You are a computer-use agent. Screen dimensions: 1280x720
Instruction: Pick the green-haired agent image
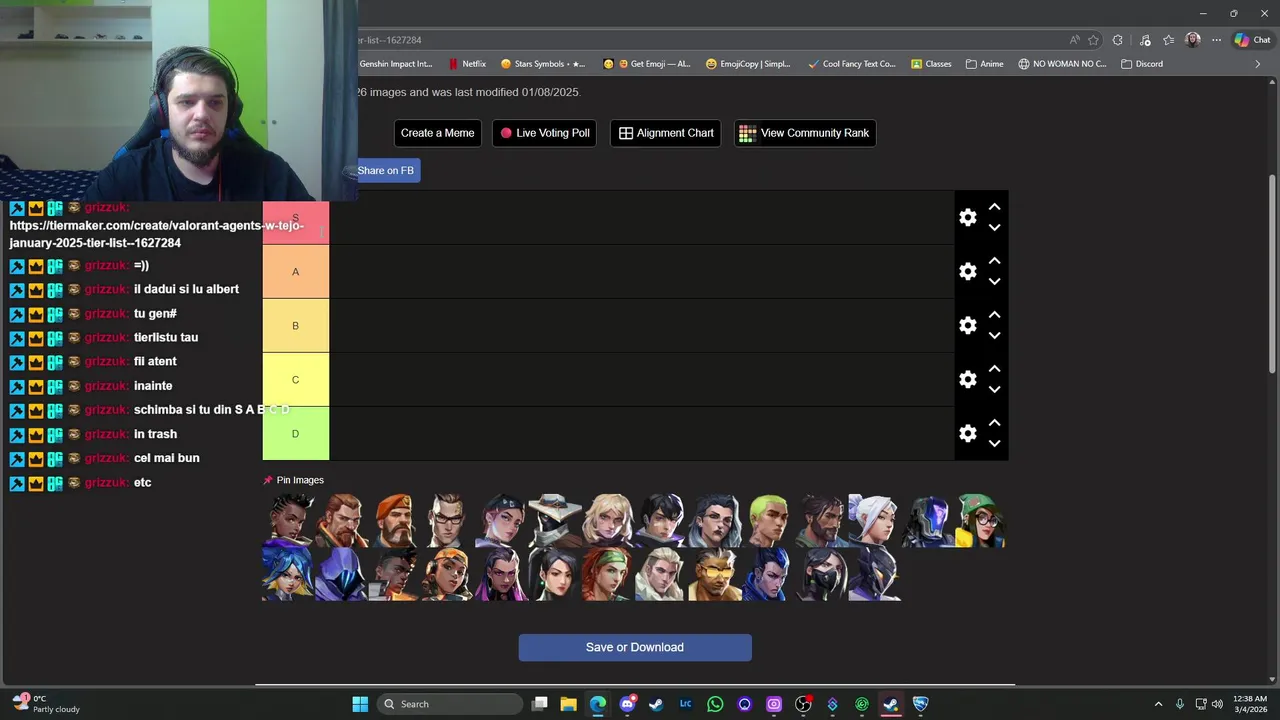coord(768,521)
